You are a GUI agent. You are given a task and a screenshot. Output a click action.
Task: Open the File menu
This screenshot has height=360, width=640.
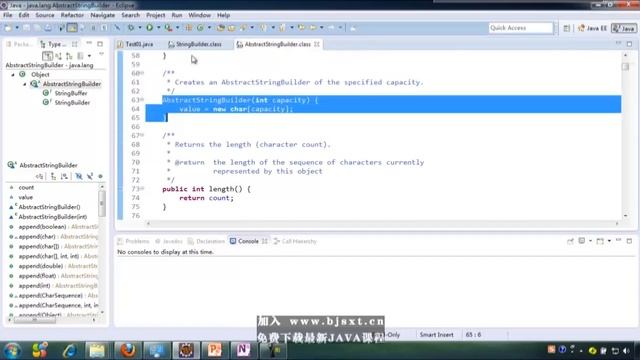8,15
